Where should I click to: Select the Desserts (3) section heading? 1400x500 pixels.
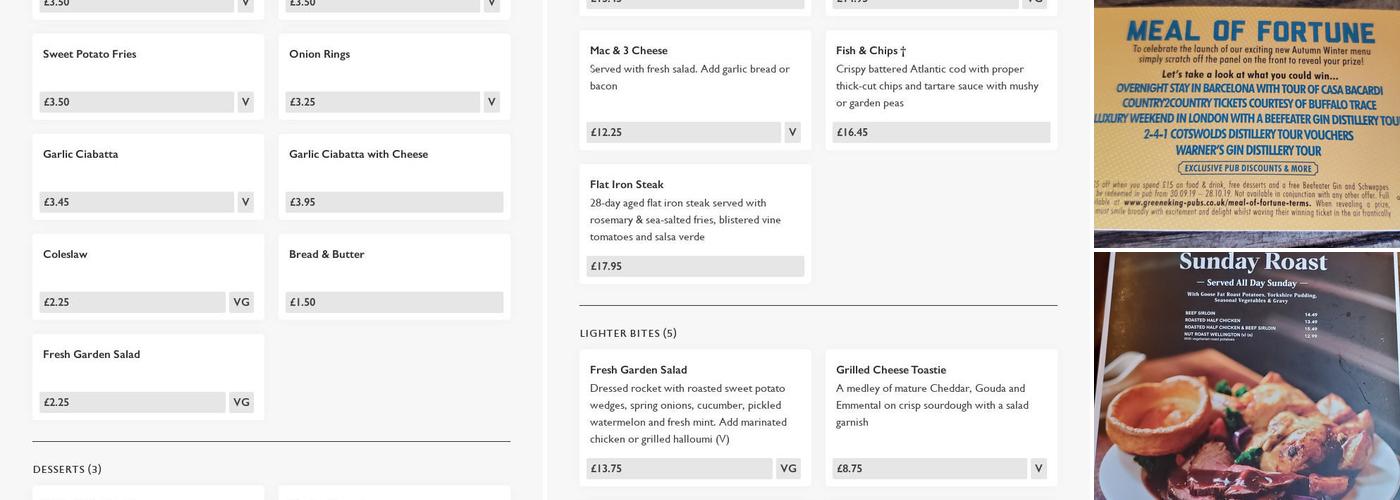coord(67,470)
